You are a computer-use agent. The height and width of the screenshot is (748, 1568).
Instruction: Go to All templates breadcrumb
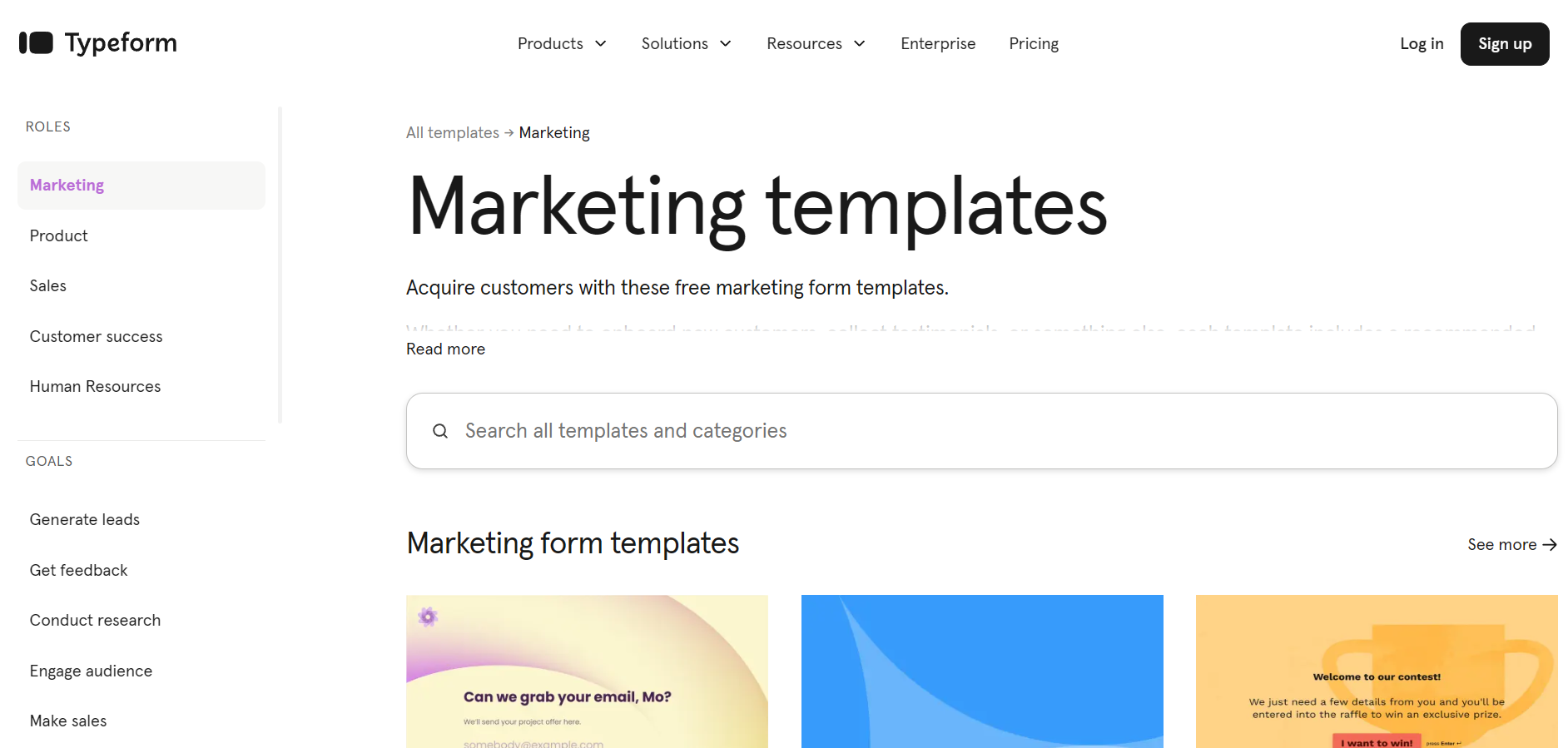click(452, 133)
